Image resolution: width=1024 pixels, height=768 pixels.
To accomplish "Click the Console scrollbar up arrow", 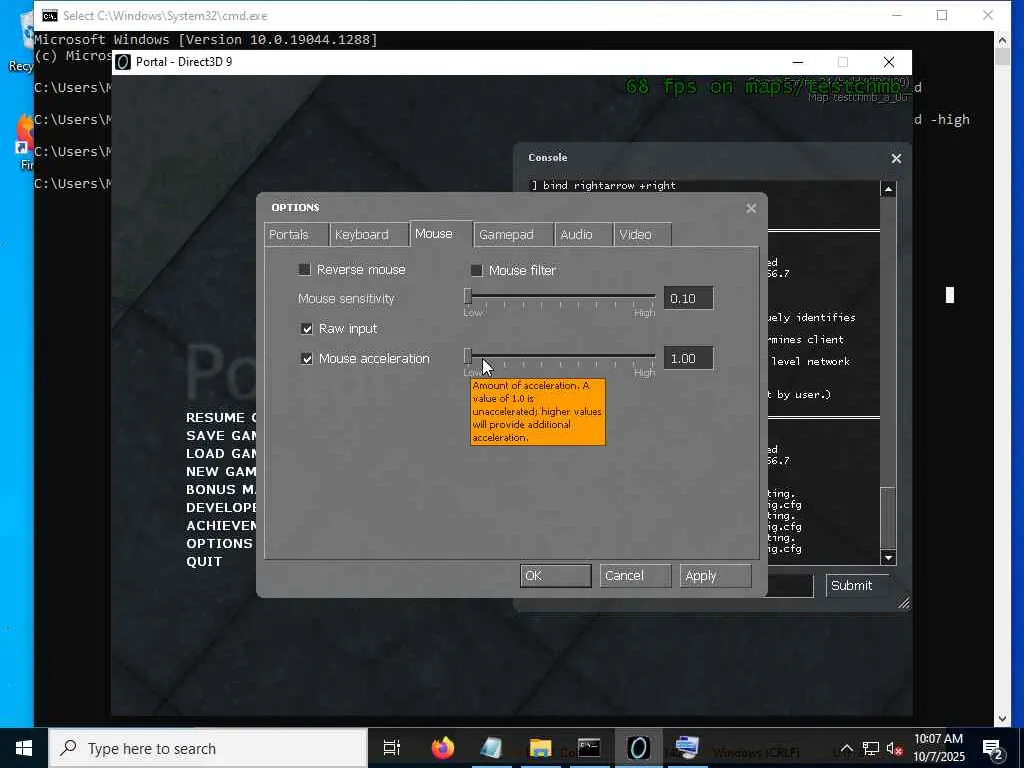I will click(x=888, y=189).
